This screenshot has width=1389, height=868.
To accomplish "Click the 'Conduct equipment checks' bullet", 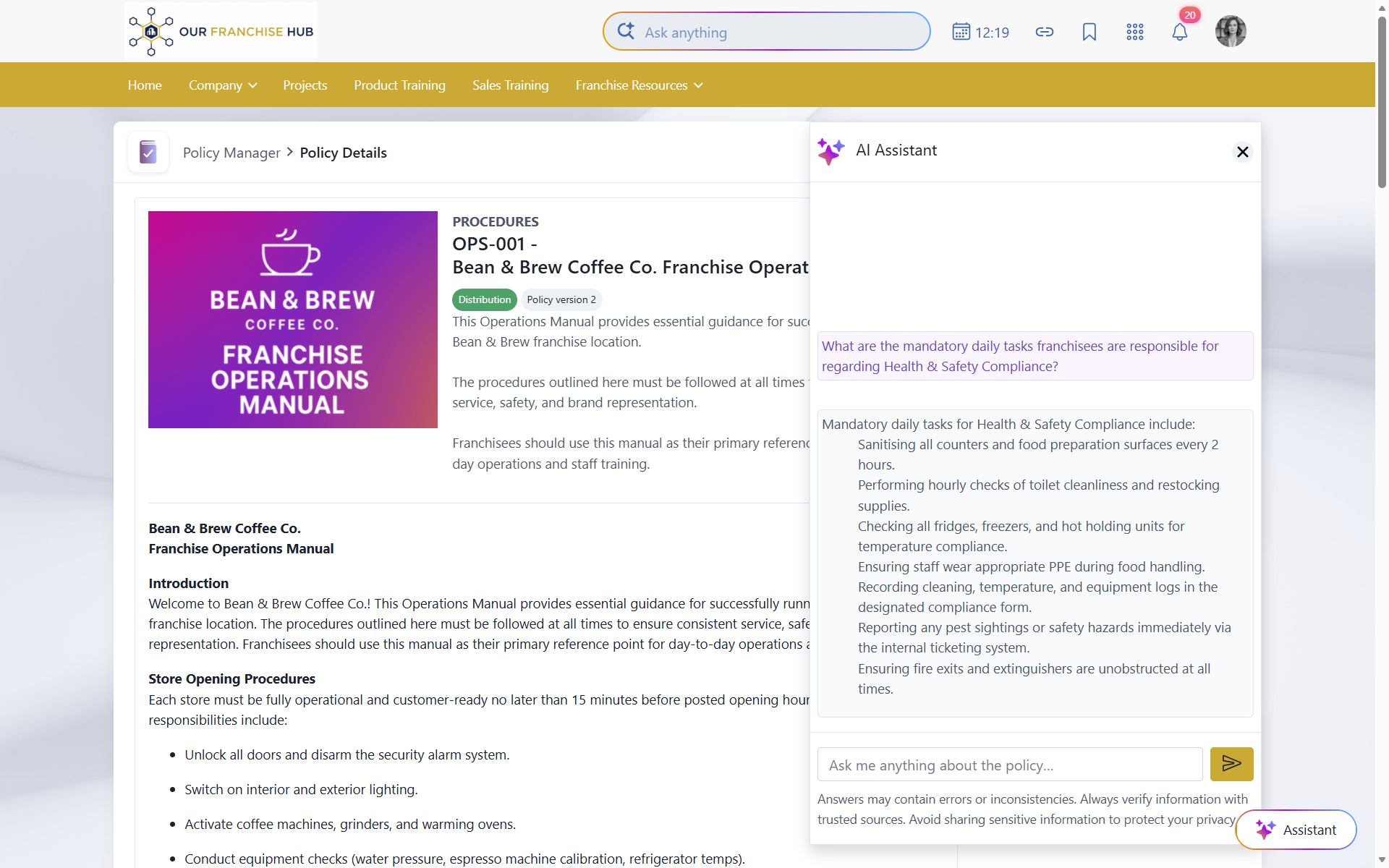I will click(464, 859).
